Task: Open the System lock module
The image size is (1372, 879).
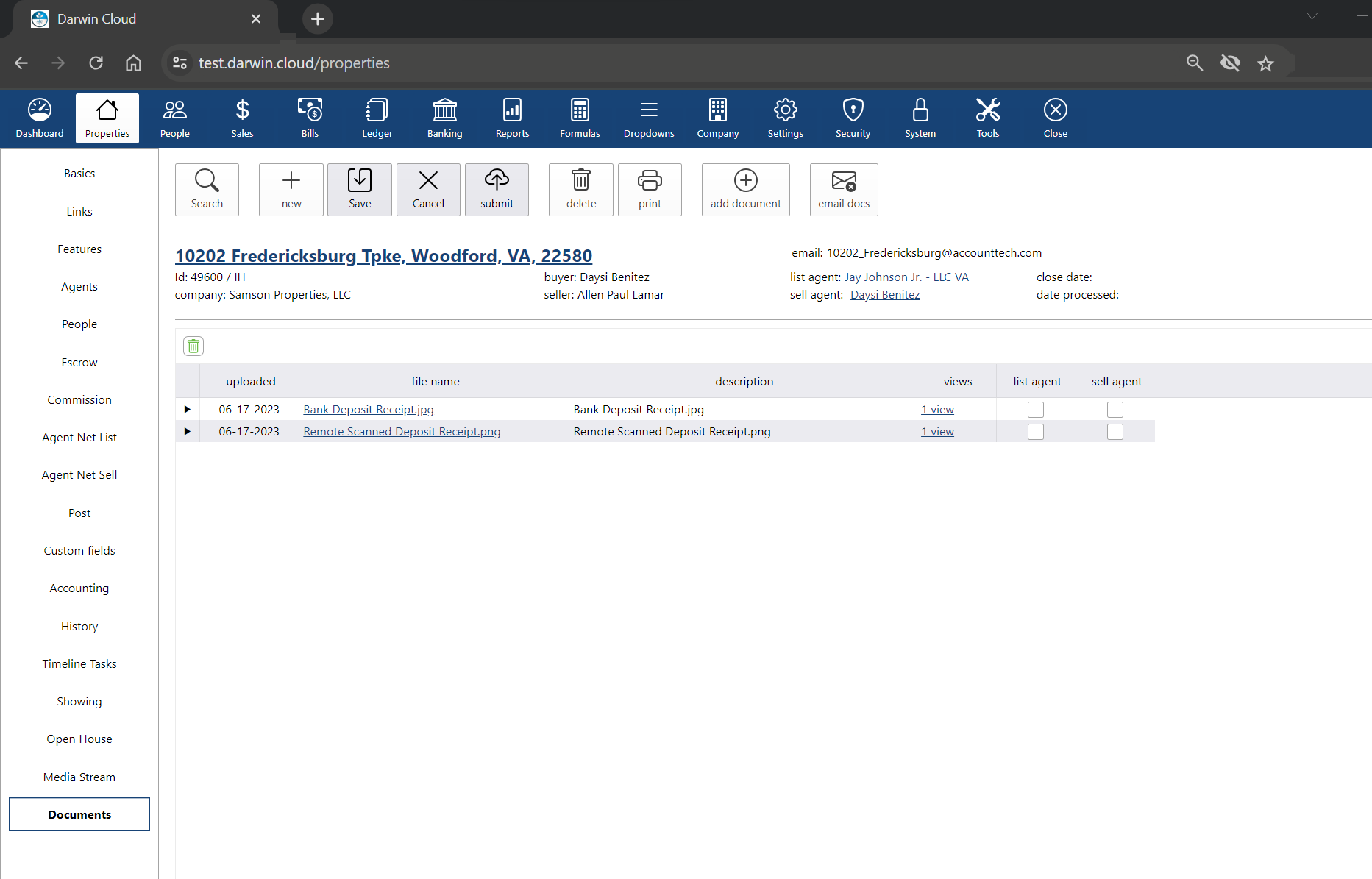Action: pyautogui.click(x=920, y=118)
